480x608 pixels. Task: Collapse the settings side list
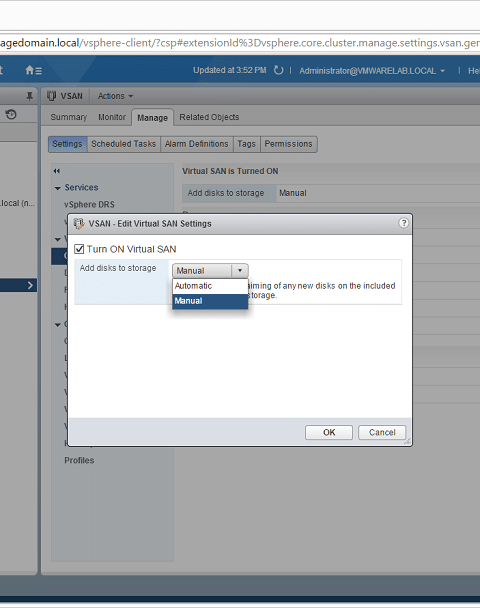(57, 171)
